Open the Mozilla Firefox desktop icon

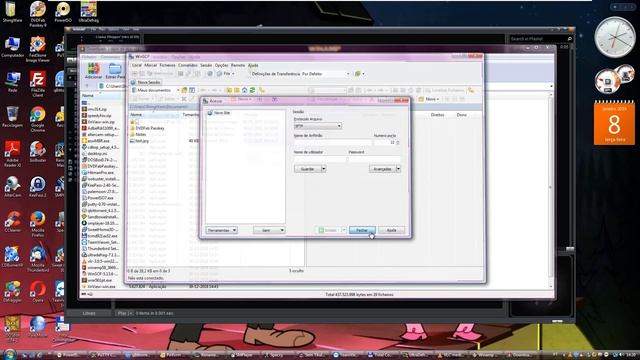click(38, 224)
